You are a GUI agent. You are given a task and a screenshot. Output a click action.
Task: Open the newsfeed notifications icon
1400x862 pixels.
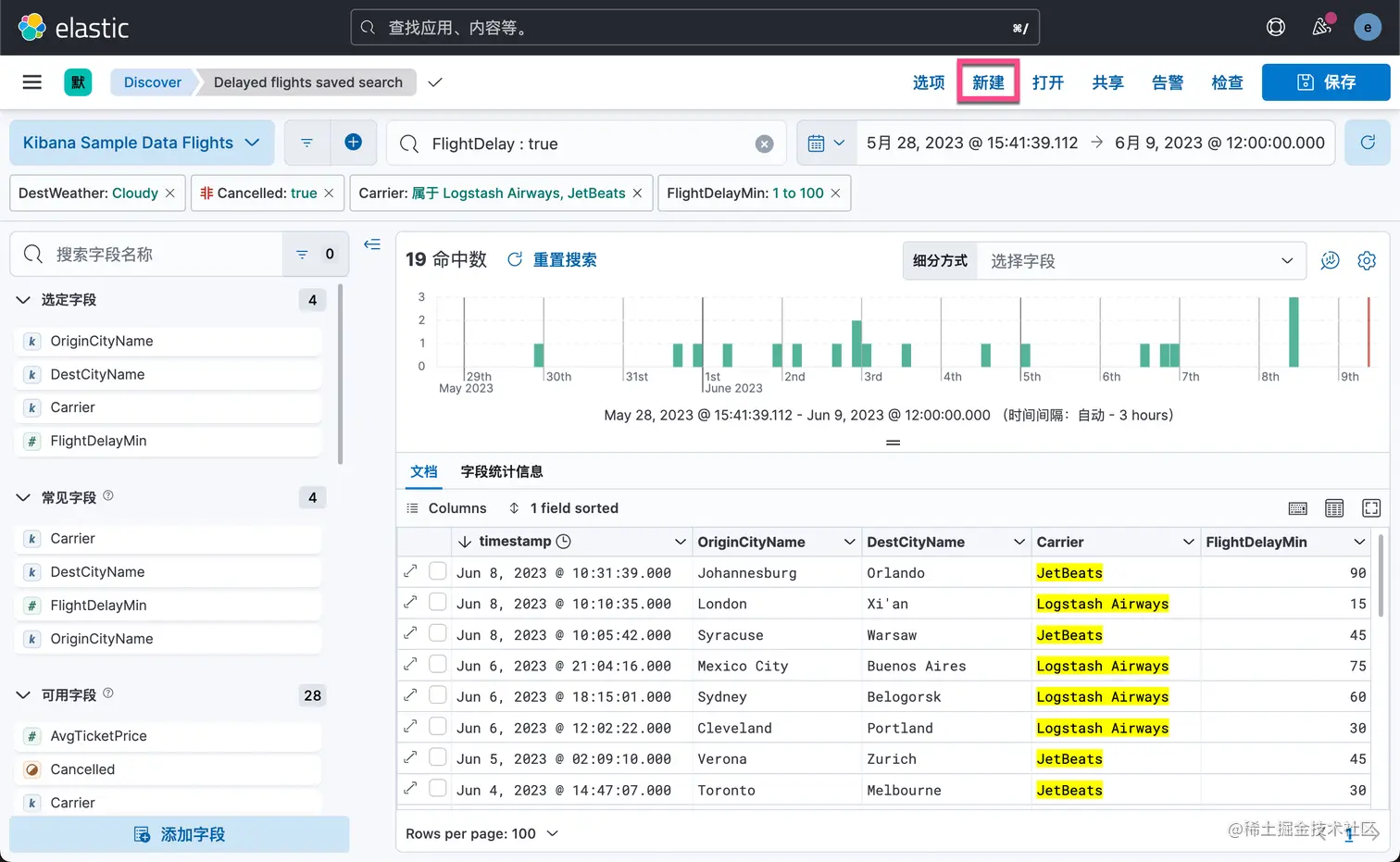(1322, 28)
